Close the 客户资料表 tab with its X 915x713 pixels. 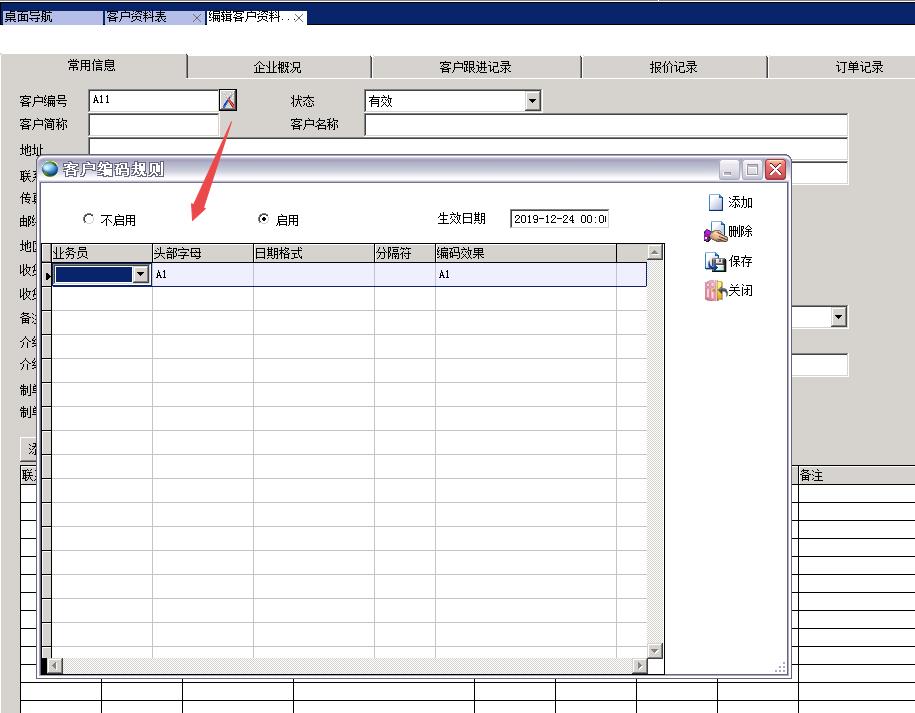click(x=197, y=18)
